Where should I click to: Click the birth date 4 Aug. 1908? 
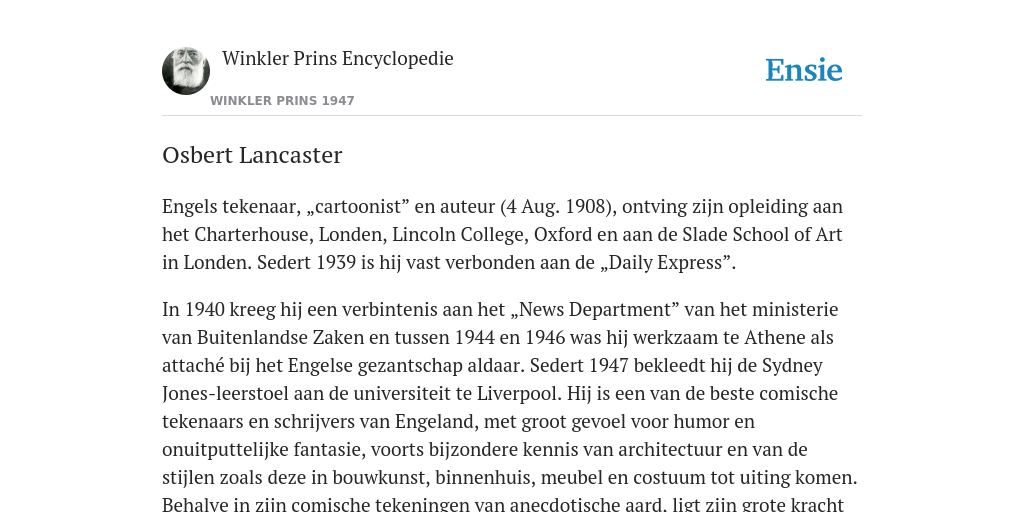(558, 207)
